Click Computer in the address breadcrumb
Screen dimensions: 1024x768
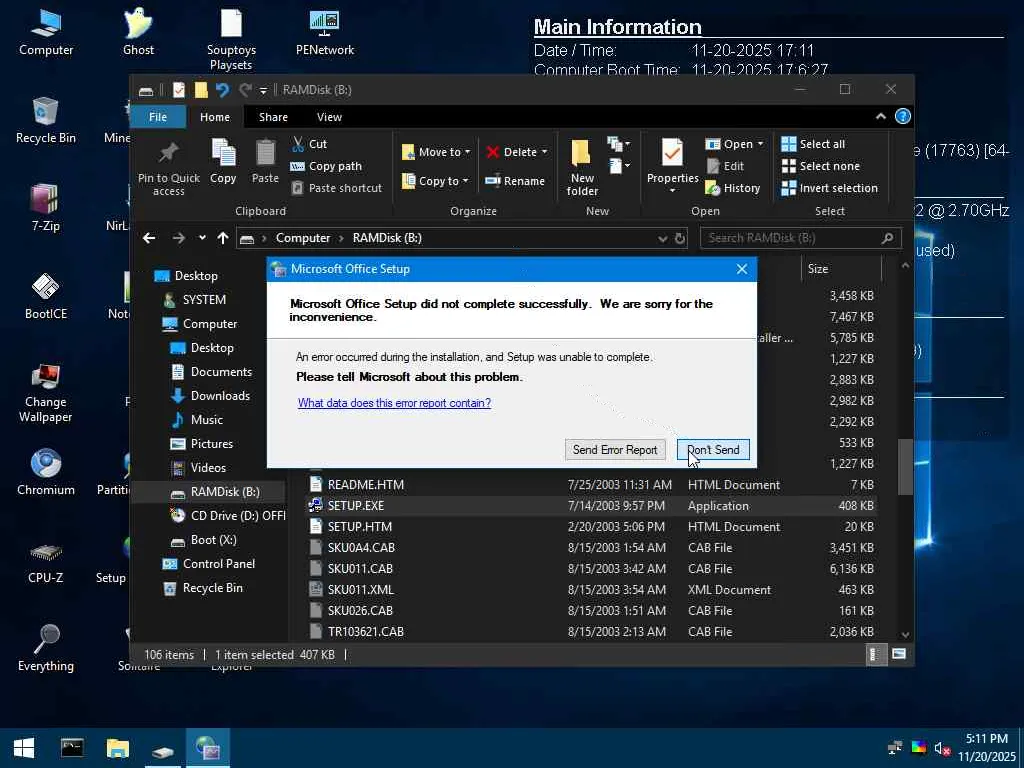pyautogui.click(x=302, y=238)
